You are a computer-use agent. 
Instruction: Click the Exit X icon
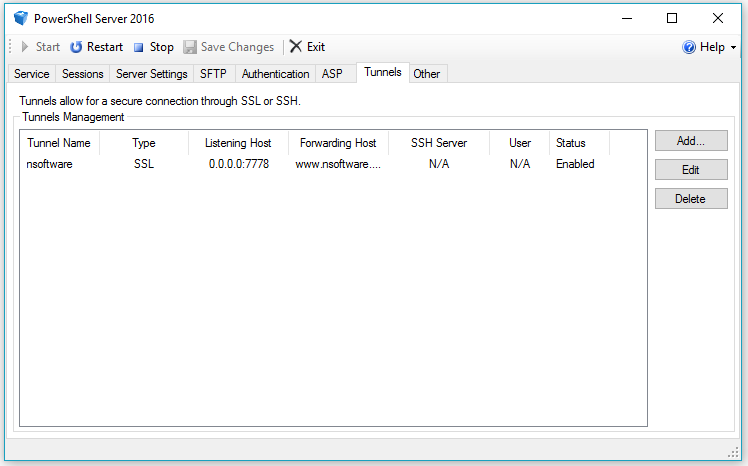pos(296,46)
